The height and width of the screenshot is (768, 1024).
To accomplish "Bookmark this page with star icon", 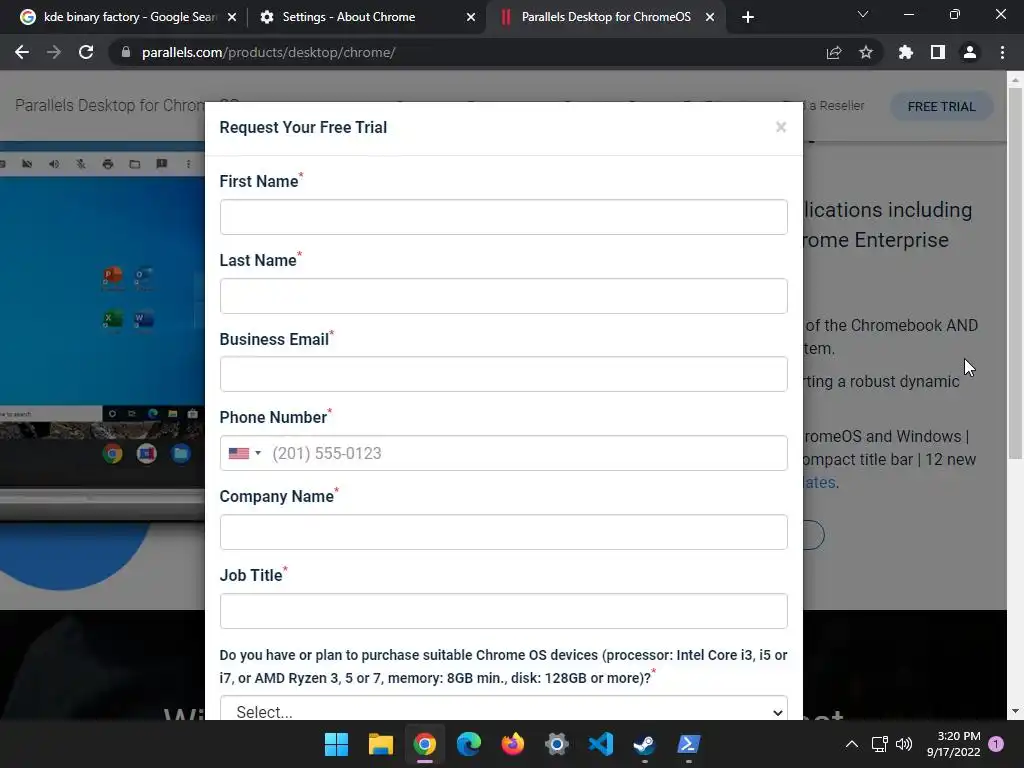I will click(x=866, y=52).
